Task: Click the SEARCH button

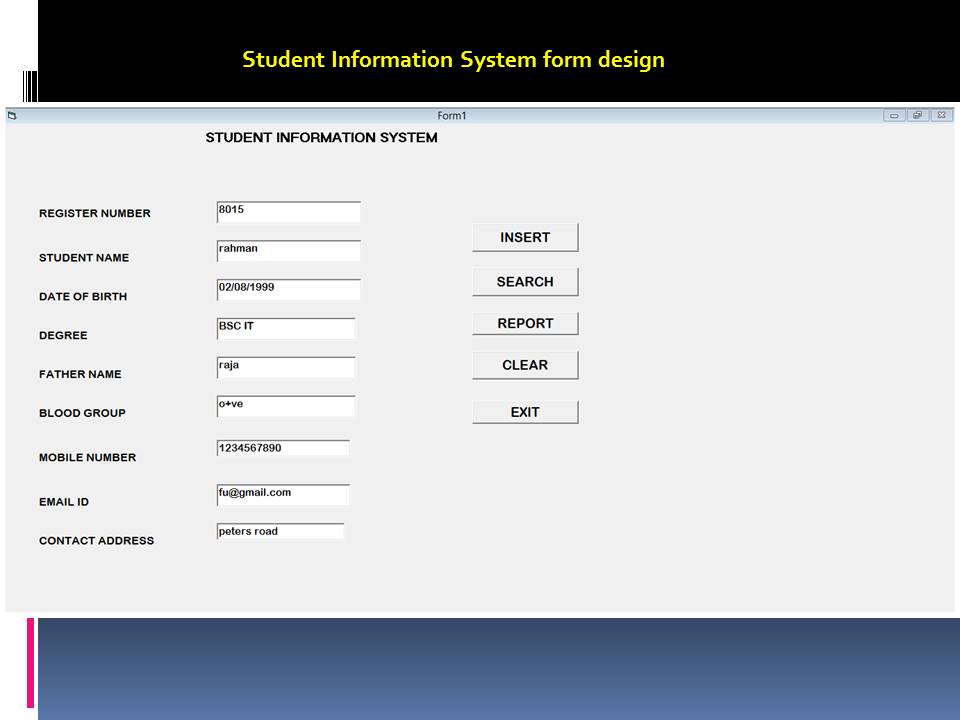Action: pos(525,282)
